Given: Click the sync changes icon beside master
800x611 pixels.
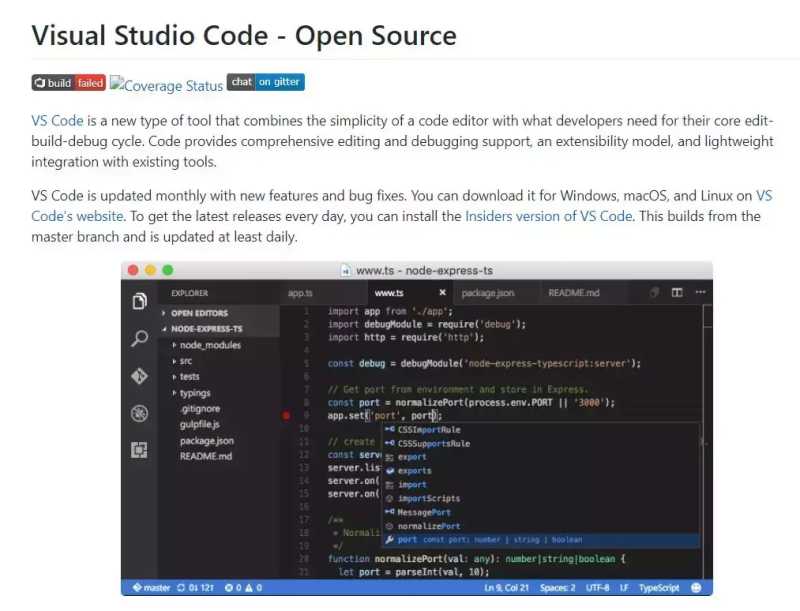Looking at the screenshot, I should coord(182,588).
